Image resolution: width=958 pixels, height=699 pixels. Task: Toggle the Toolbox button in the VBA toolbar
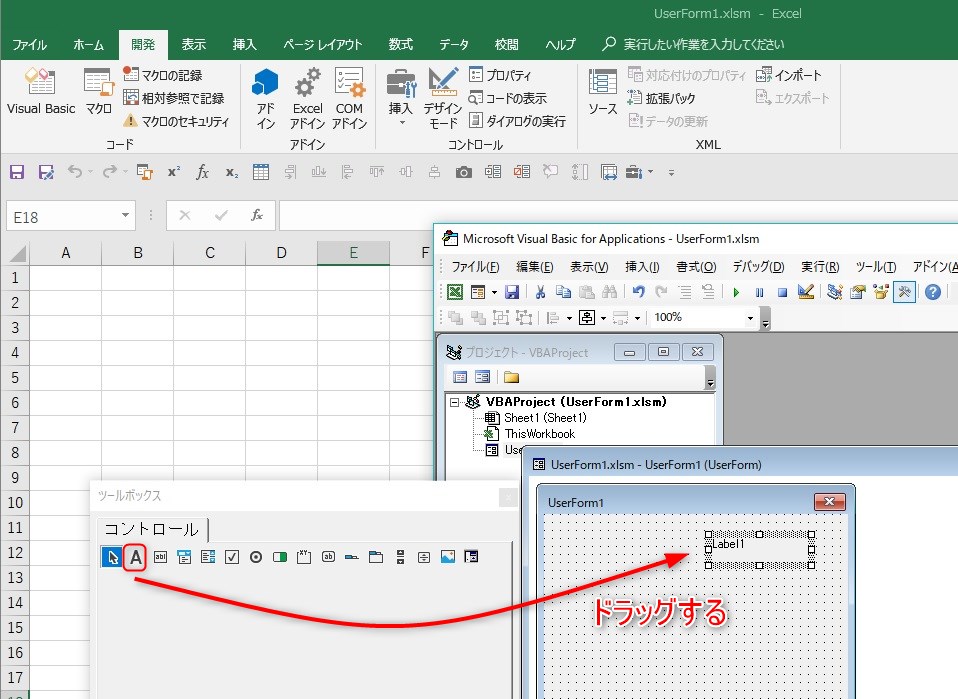pyautogui.click(x=904, y=292)
